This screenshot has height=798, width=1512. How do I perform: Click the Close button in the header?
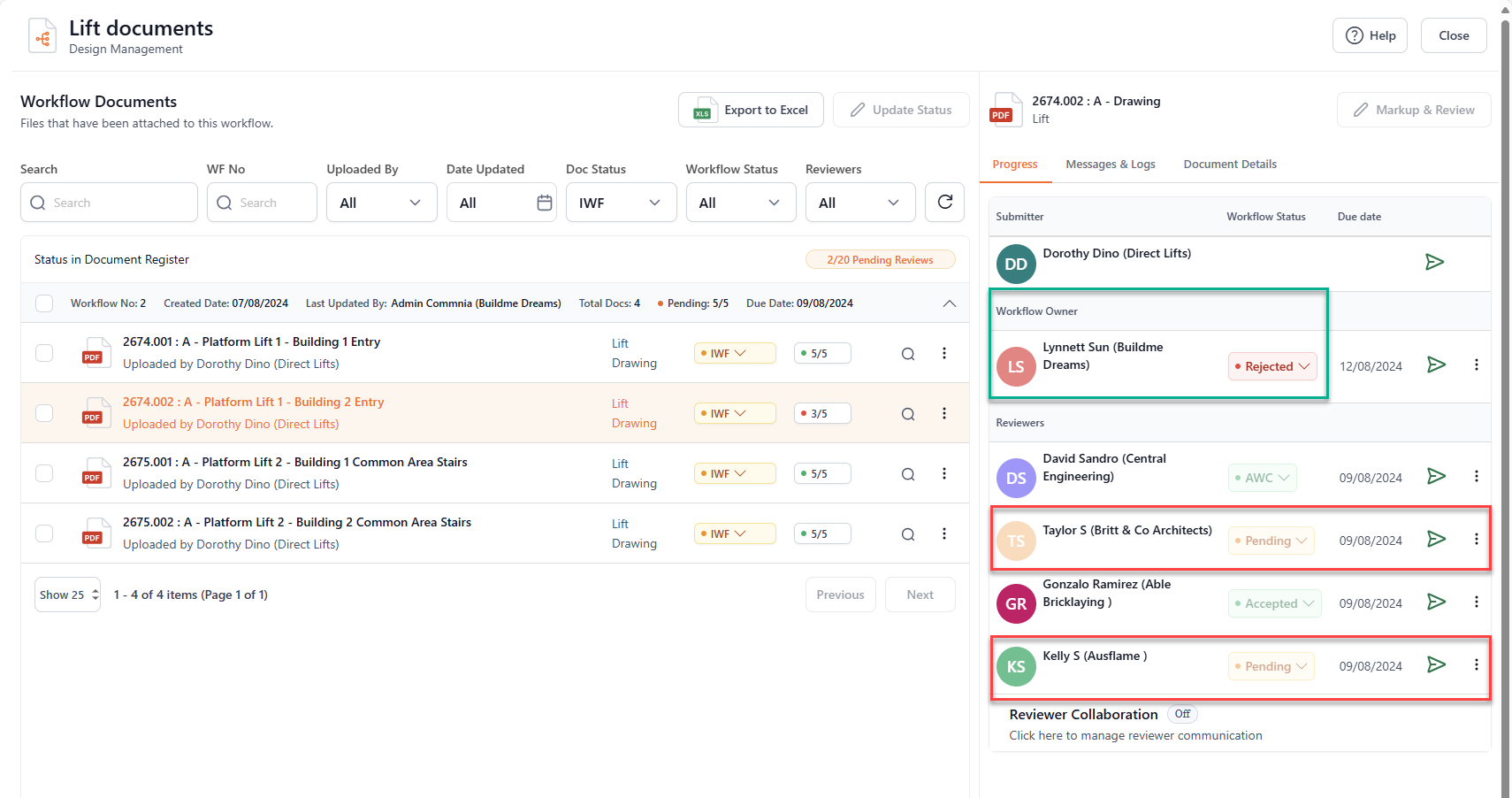1454,35
